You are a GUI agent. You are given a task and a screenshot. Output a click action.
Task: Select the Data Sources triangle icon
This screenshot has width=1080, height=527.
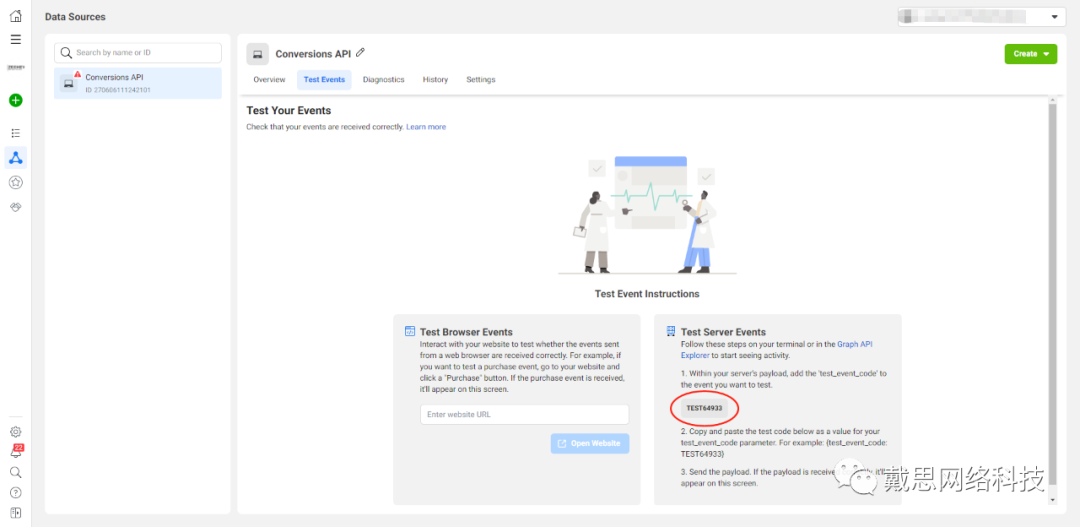coord(15,158)
